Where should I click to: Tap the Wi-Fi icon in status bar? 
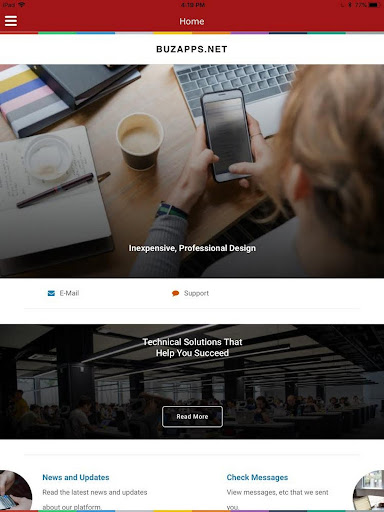(x=22, y=5)
